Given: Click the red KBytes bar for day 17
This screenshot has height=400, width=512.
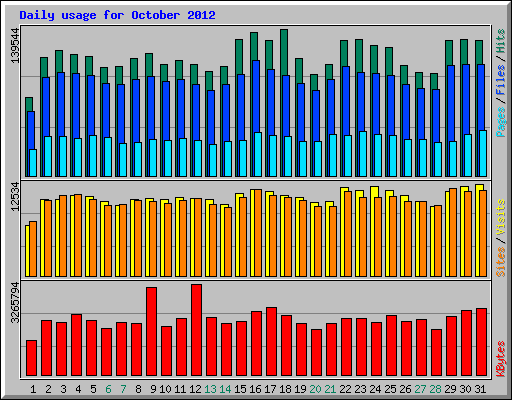Looking at the screenshot, I should (x=271, y=342).
